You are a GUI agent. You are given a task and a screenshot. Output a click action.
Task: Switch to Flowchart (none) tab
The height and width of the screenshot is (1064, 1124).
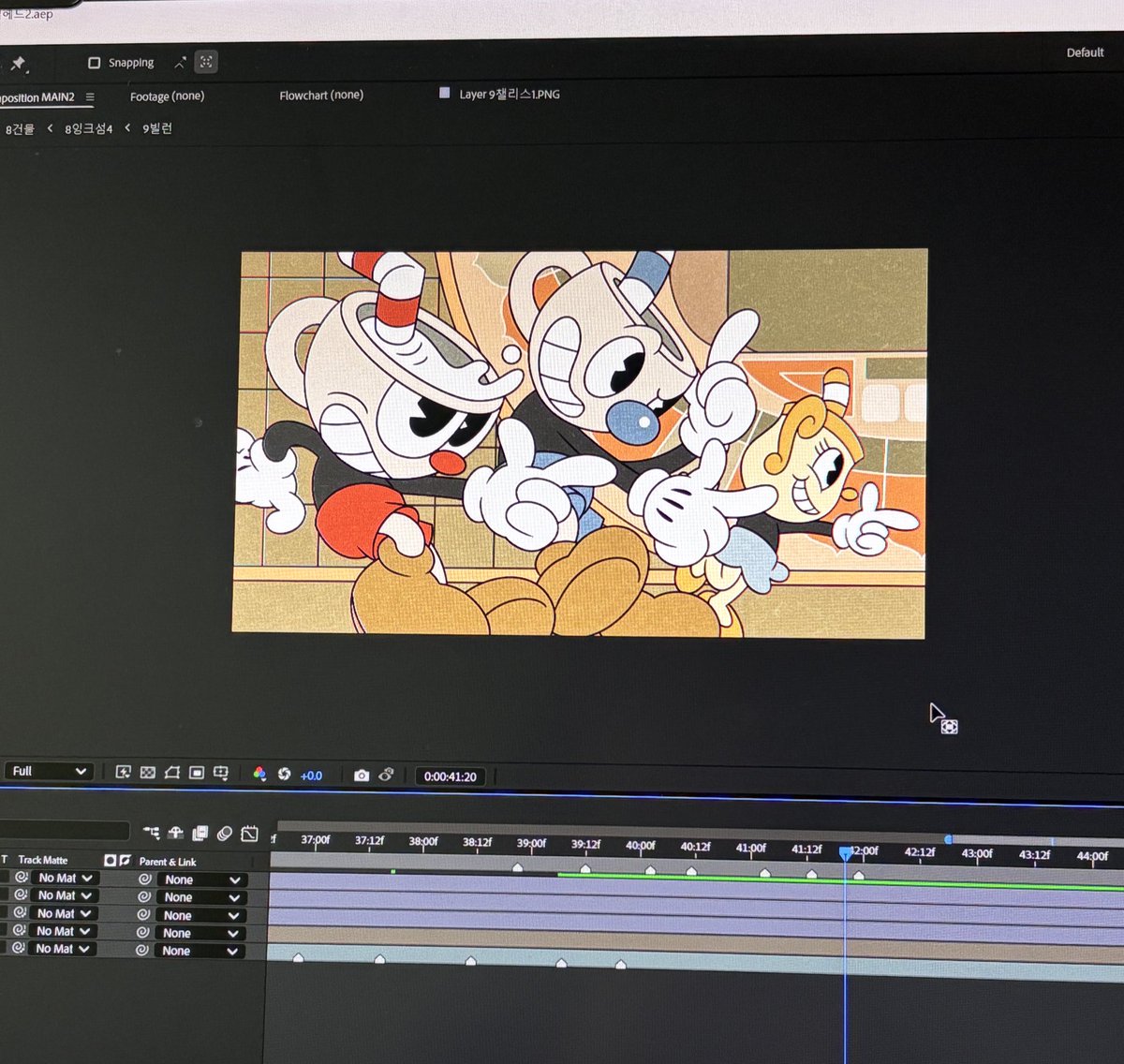tap(321, 95)
